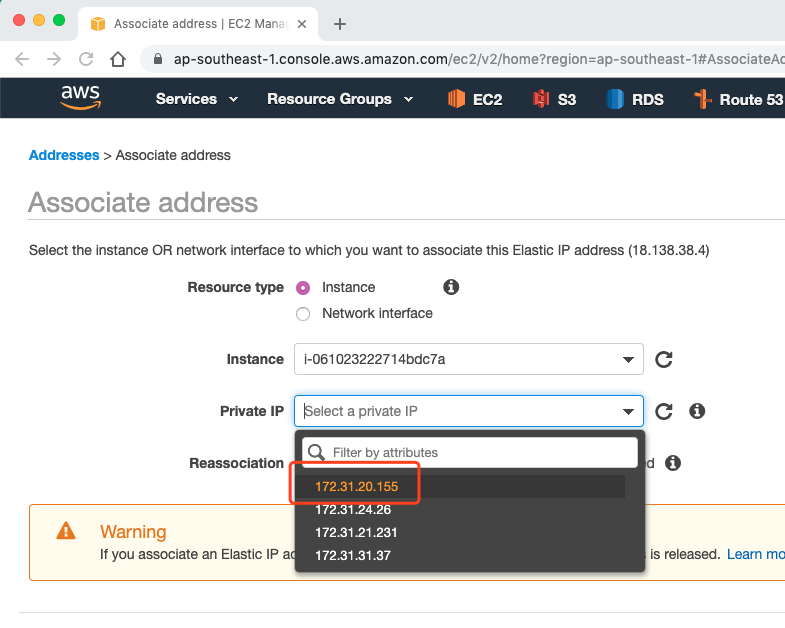This screenshot has width=785, height=628.
Task: Show info about Resource type
Action: pyautogui.click(x=451, y=287)
